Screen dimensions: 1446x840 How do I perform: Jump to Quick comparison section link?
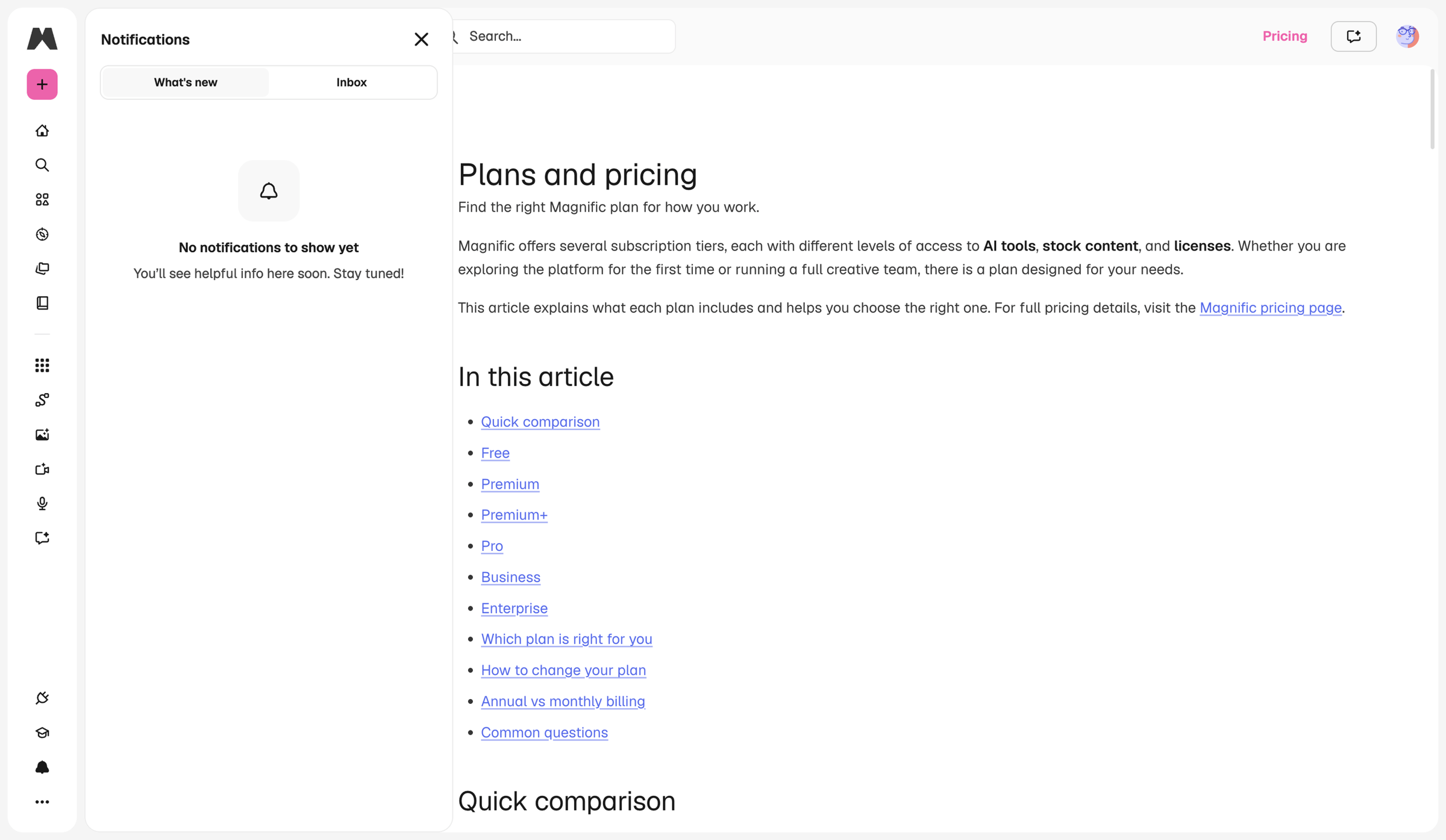pyautogui.click(x=540, y=422)
